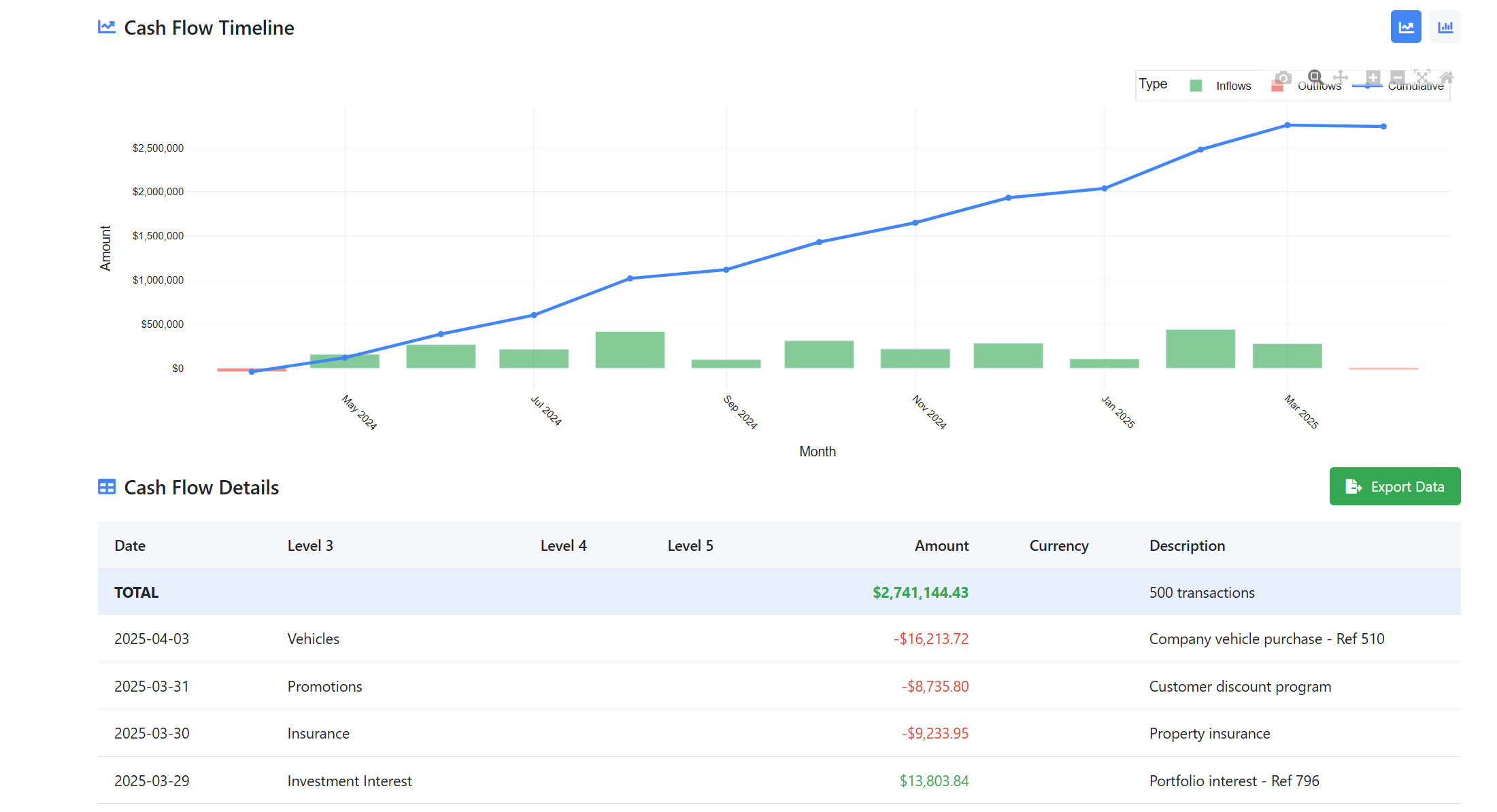Image resolution: width=1497 pixels, height=812 pixels.
Task: Click the Export Data button
Action: coord(1394,486)
